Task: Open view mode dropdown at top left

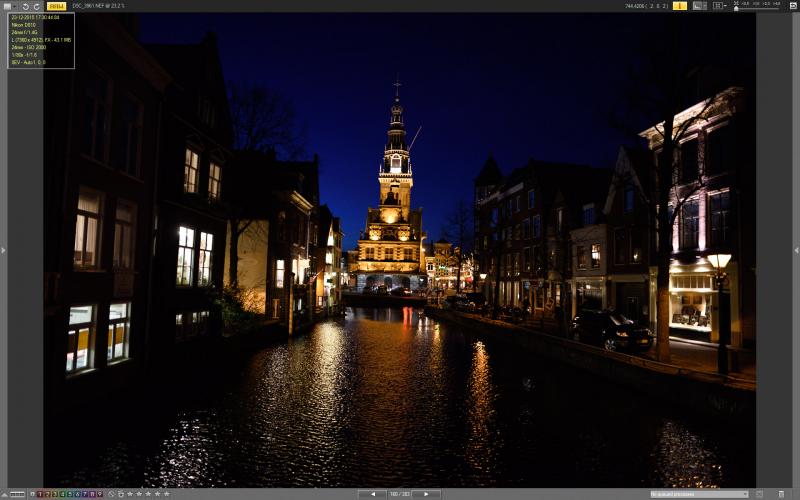Action: [9, 6]
